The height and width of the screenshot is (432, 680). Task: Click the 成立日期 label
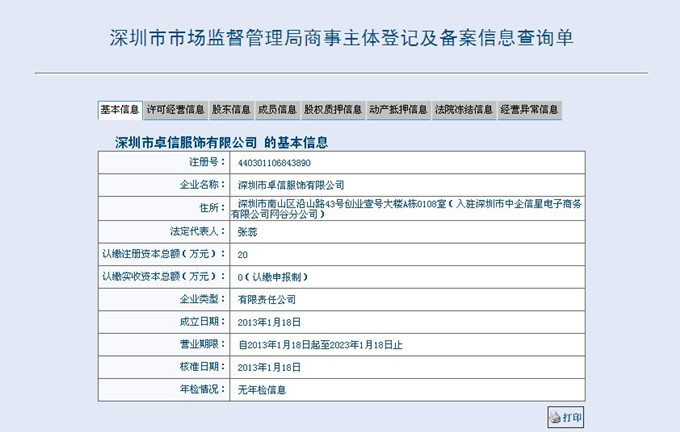point(203,321)
